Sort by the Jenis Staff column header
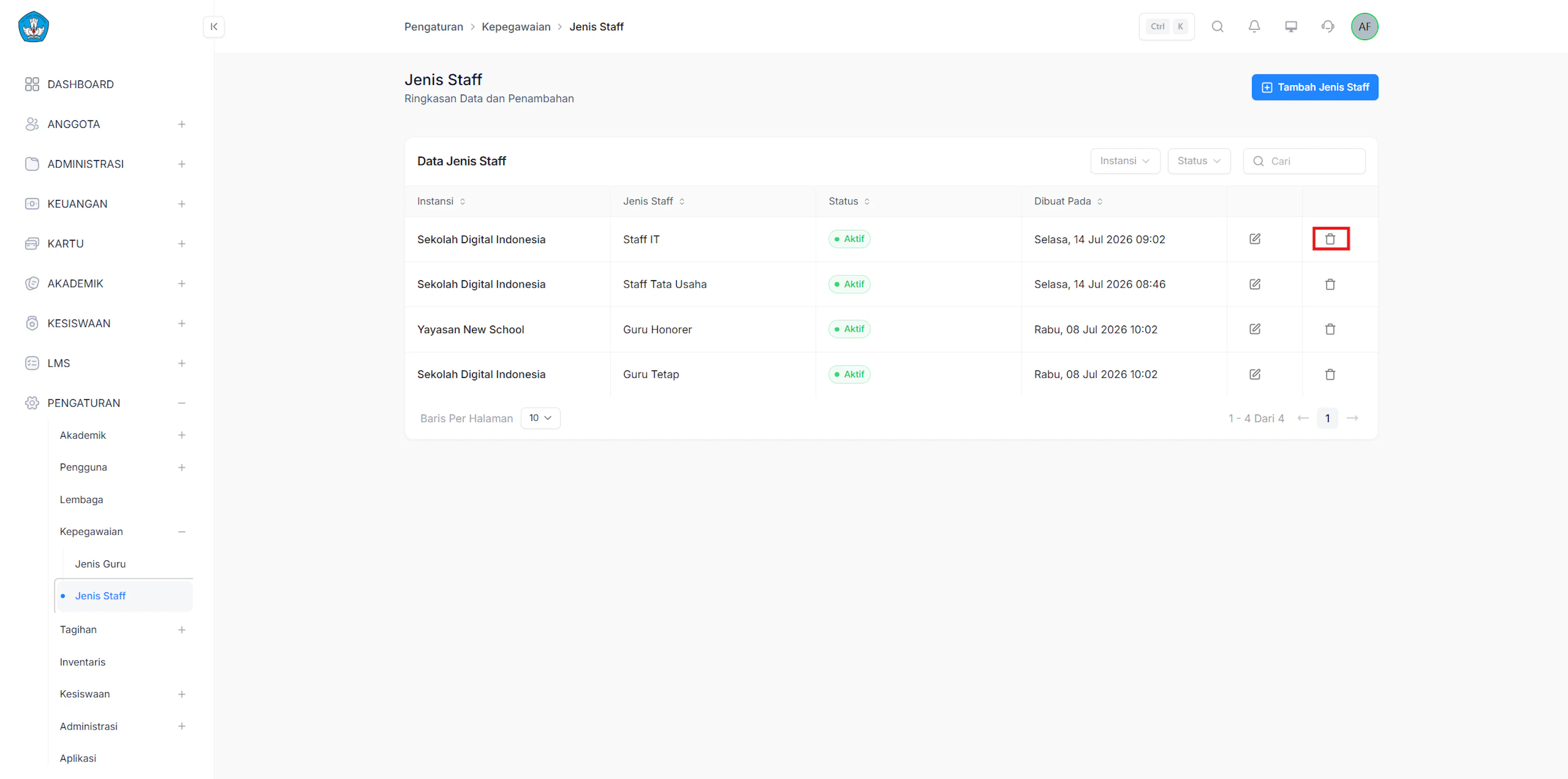The width and height of the screenshot is (1568, 779). pos(653,201)
